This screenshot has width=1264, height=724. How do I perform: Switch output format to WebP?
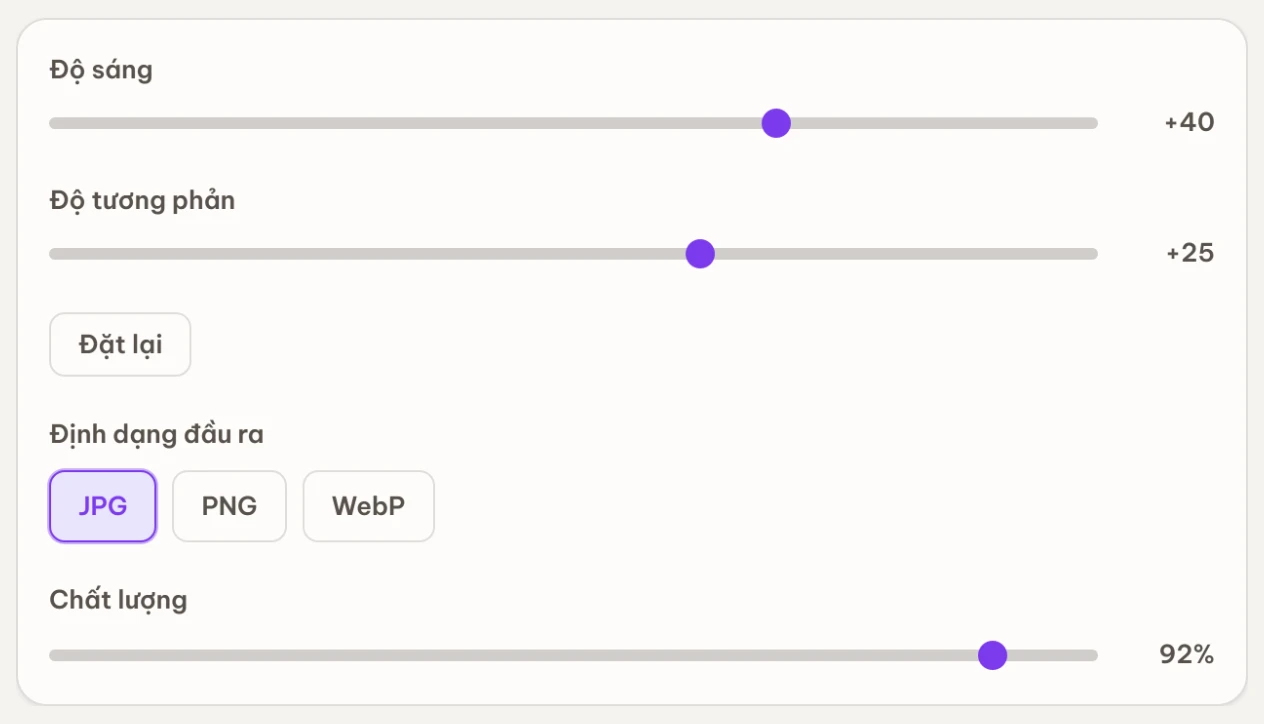coord(369,506)
